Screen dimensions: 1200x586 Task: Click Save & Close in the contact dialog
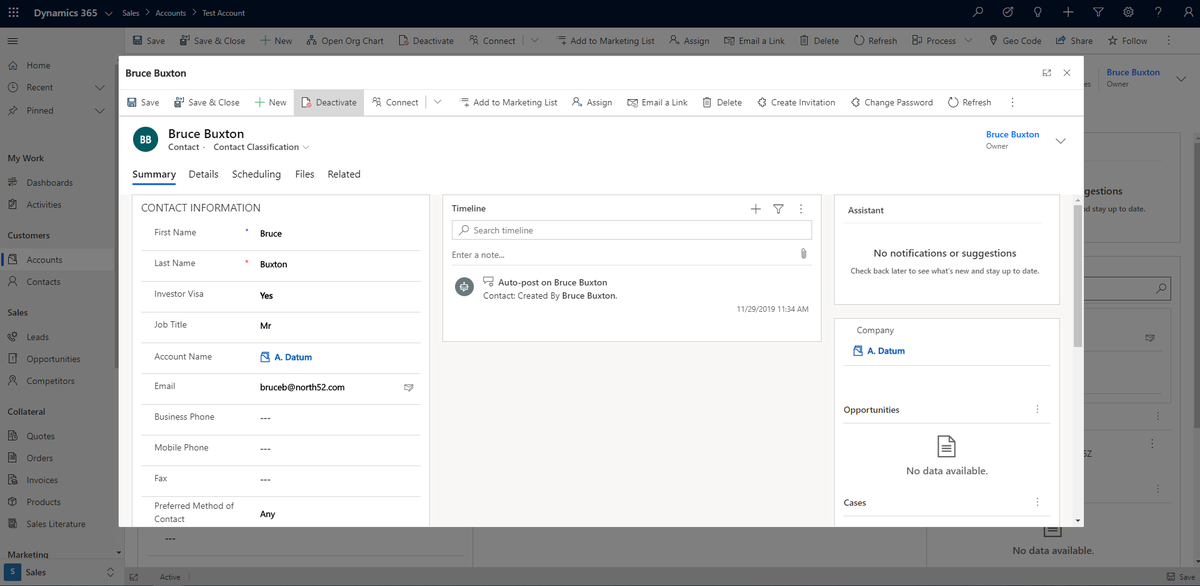point(207,102)
